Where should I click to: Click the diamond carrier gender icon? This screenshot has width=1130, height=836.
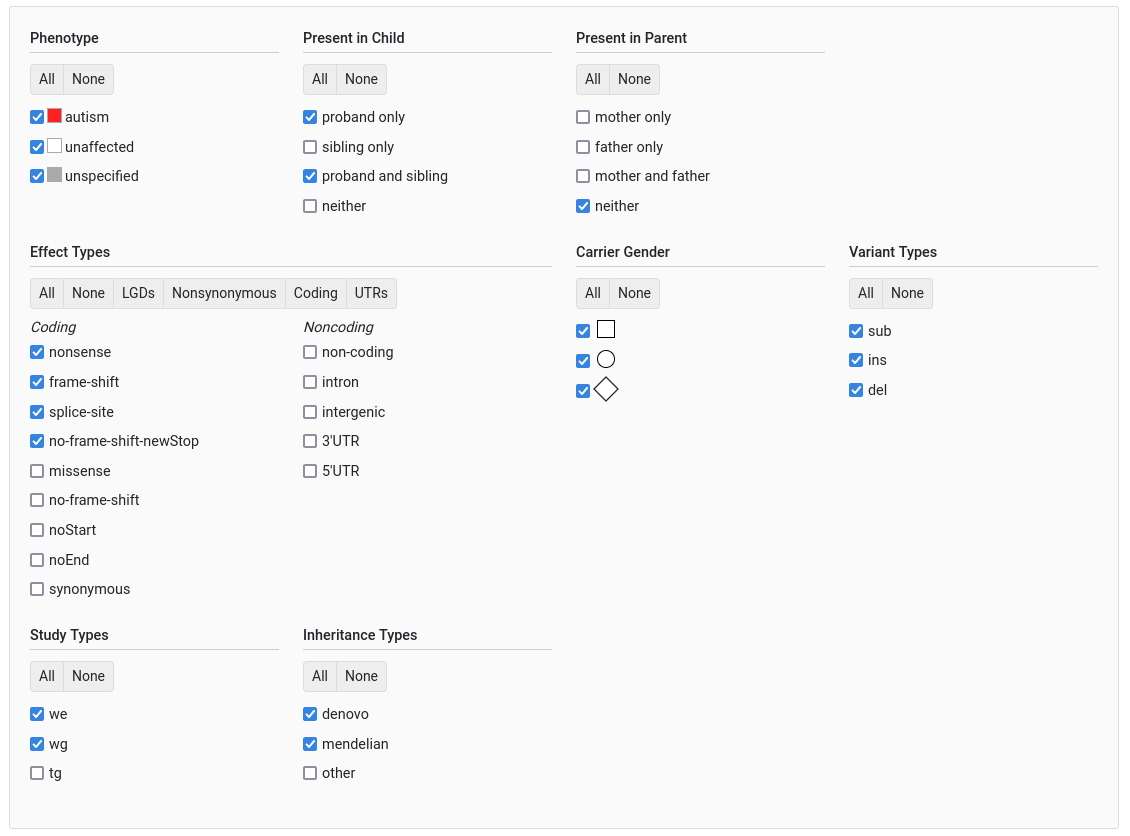pyautogui.click(x=605, y=390)
